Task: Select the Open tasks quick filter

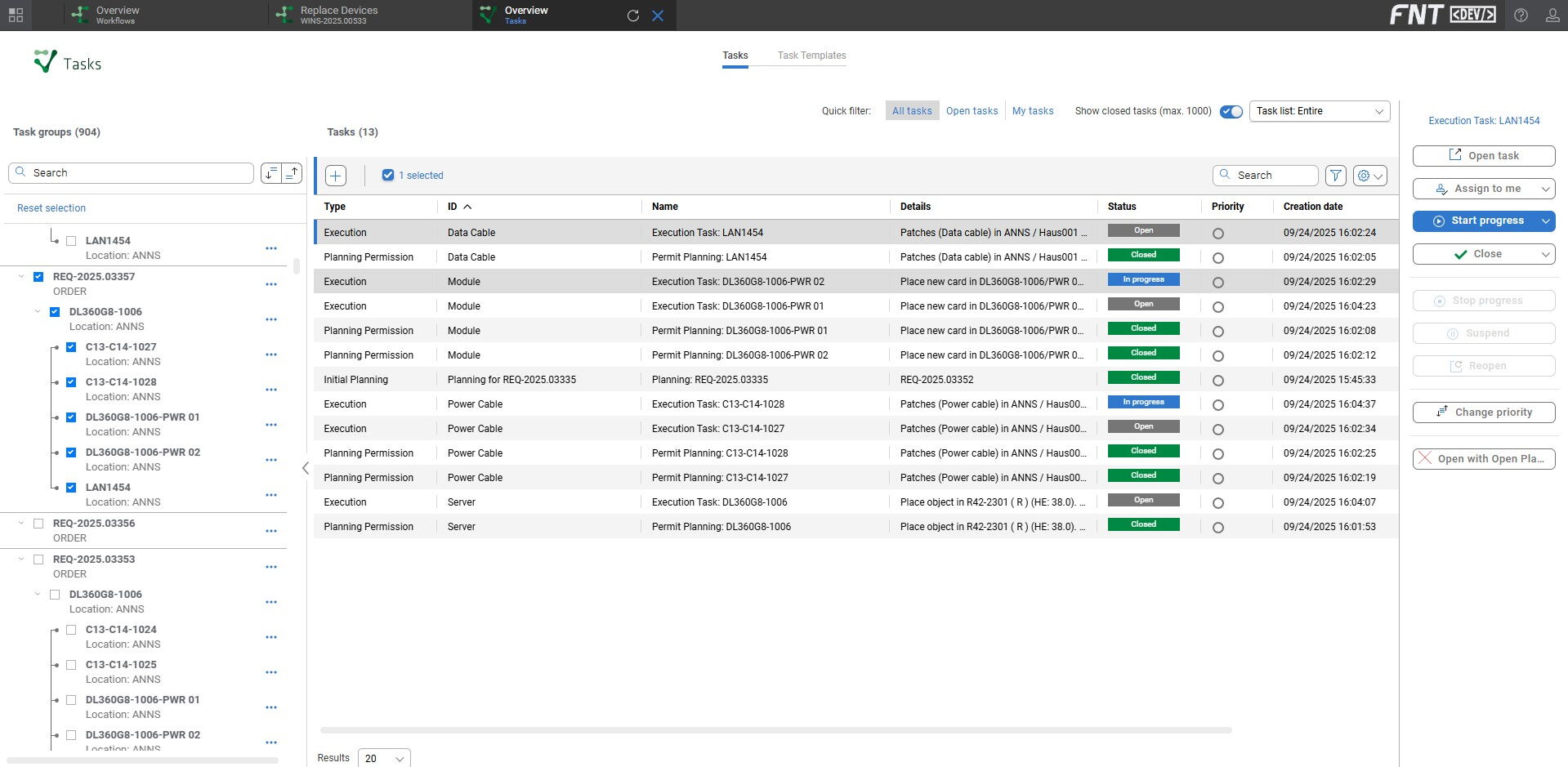Action: [972, 111]
